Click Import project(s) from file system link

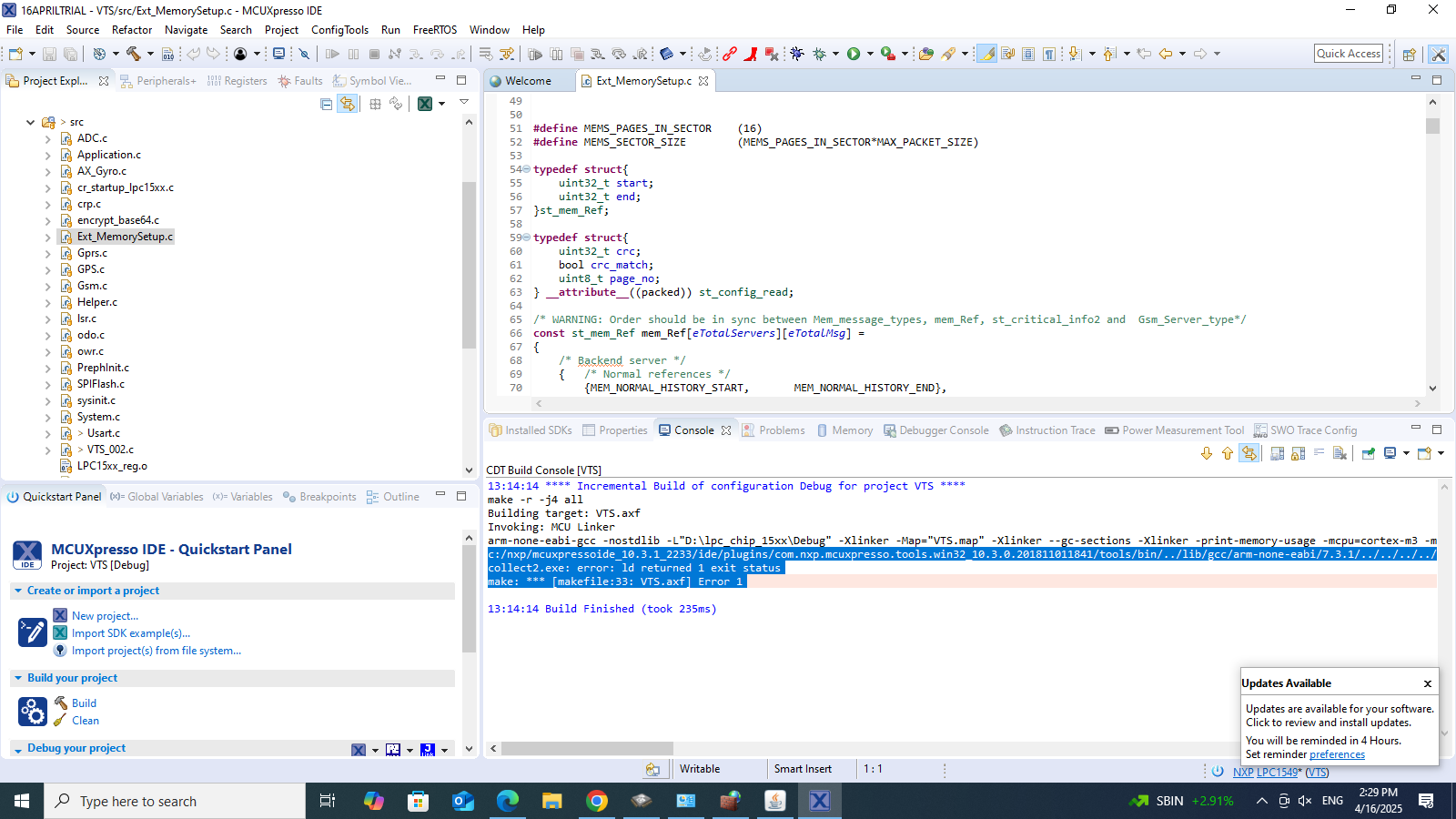coord(157,651)
